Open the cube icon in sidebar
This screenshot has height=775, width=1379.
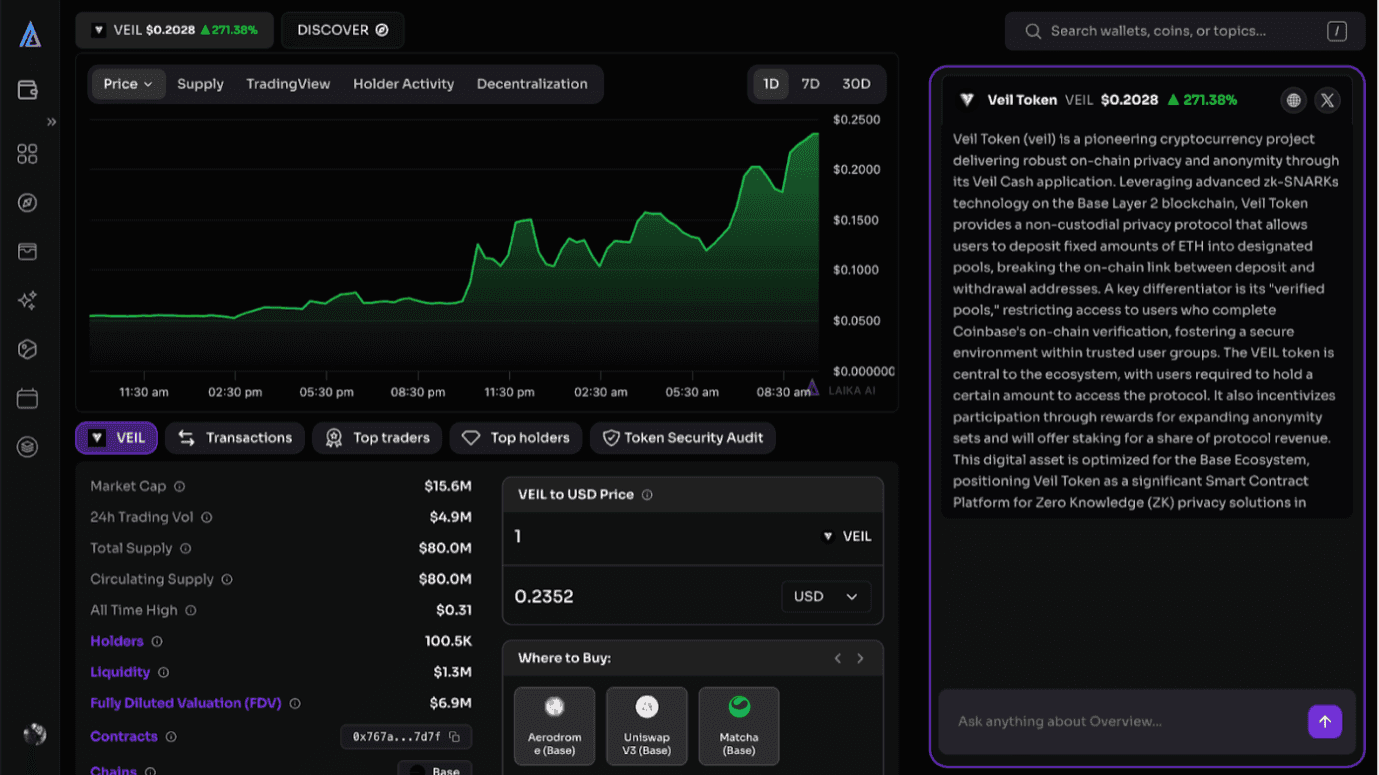pyautogui.click(x=28, y=349)
